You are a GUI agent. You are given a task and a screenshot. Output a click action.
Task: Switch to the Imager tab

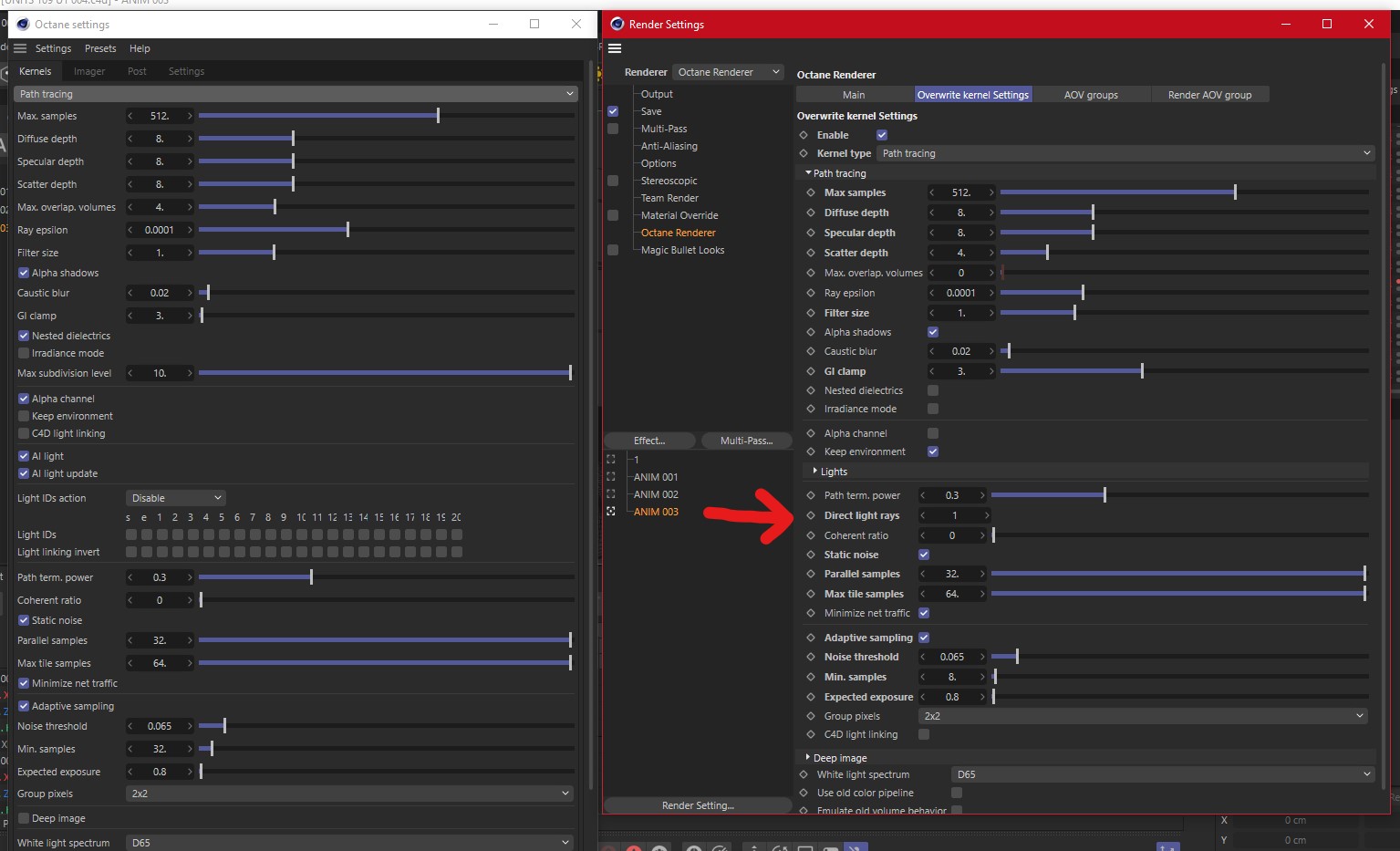[x=89, y=71]
